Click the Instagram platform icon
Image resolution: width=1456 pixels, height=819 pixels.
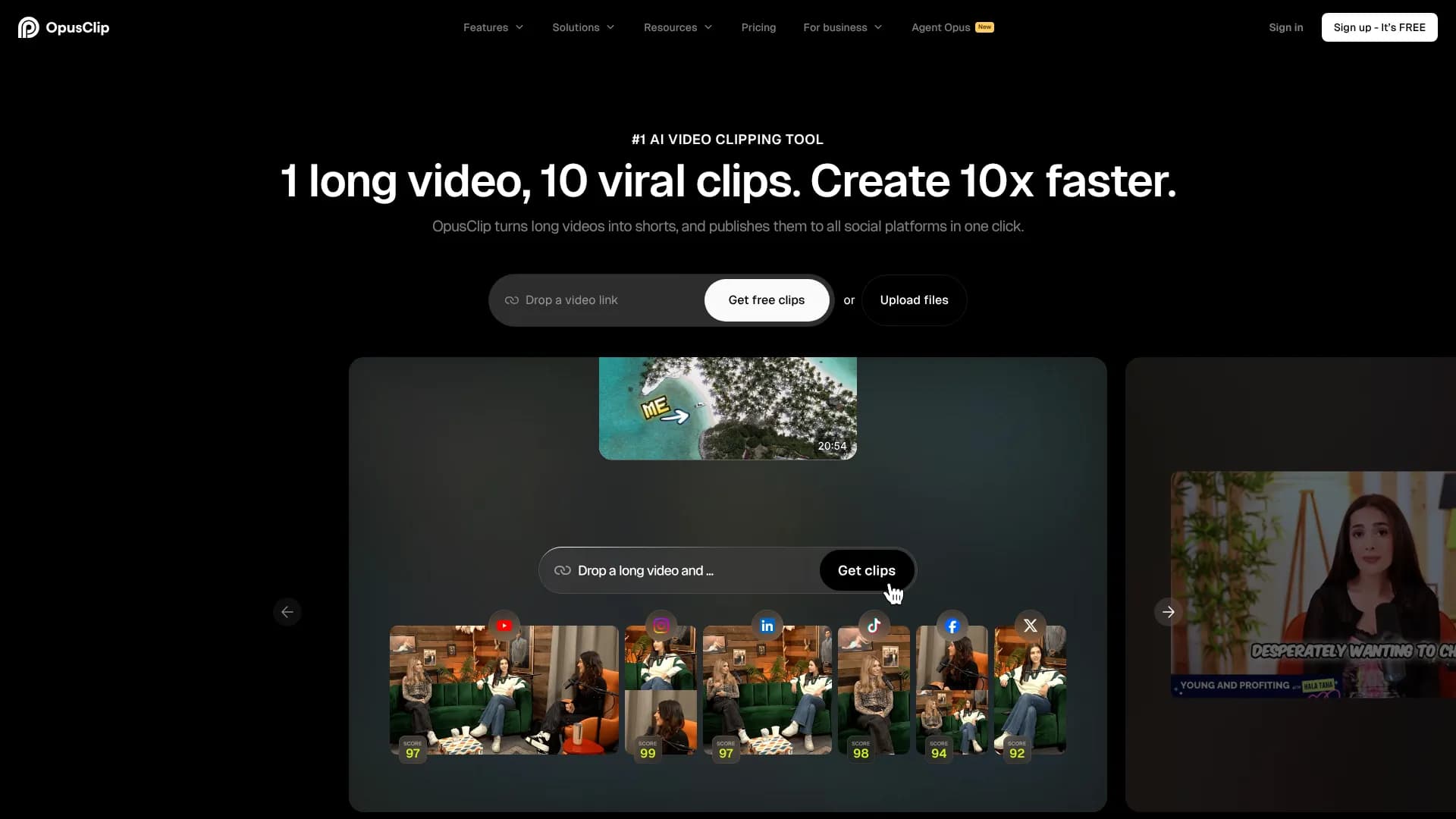click(x=661, y=626)
